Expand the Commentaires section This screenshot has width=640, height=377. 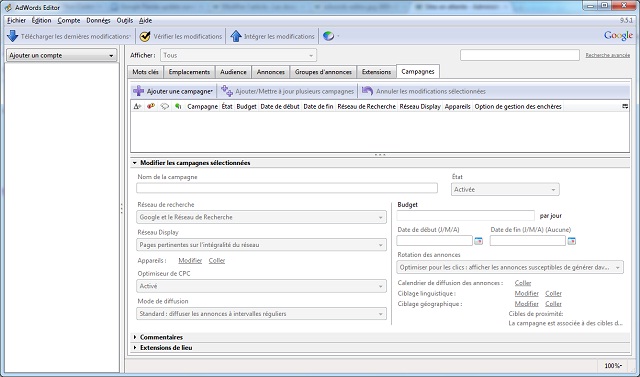click(x=135, y=337)
